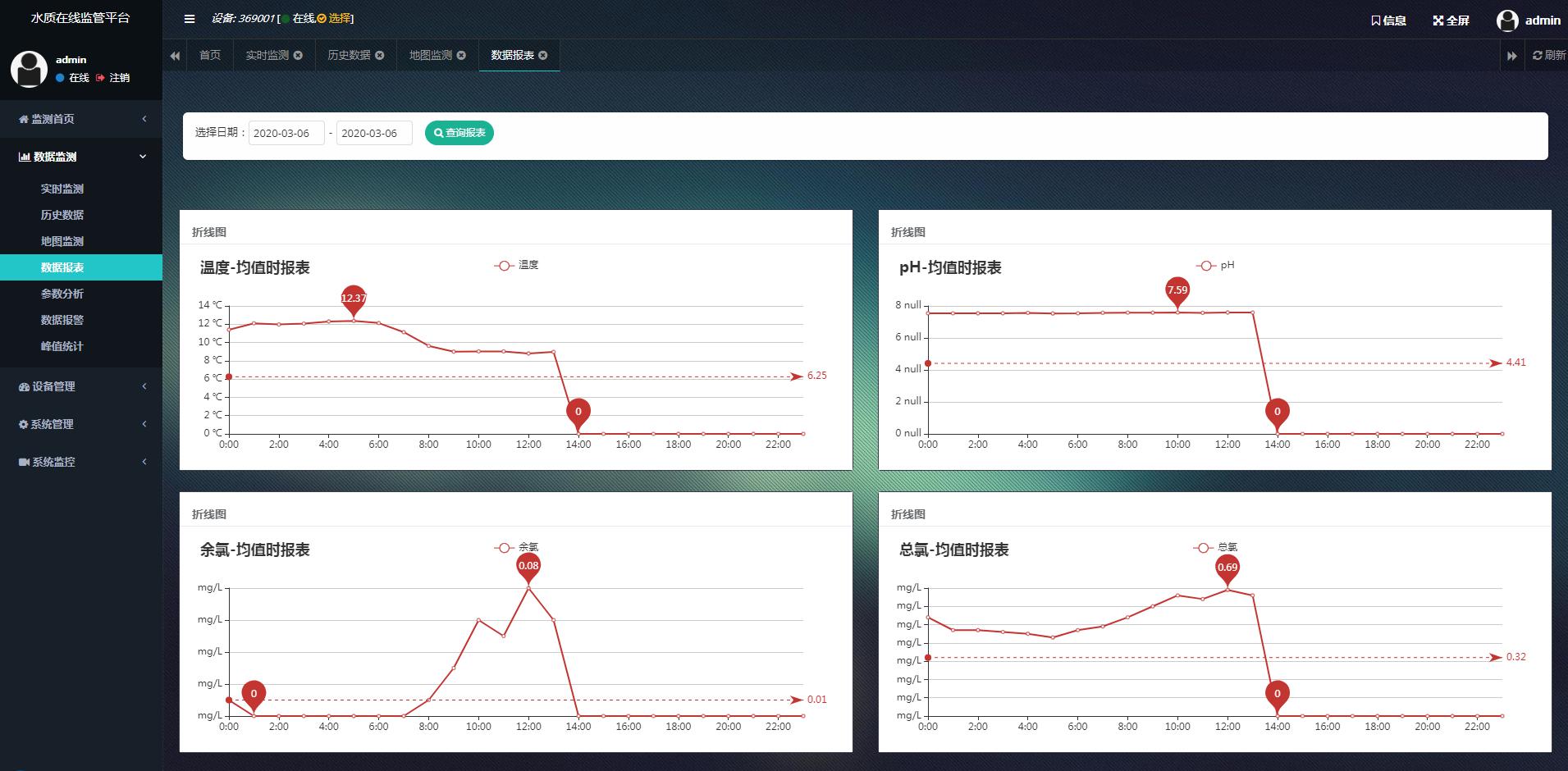Open the admin avatar in top bar
This screenshot has width=1568, height=771.
tap(1507, 21)
